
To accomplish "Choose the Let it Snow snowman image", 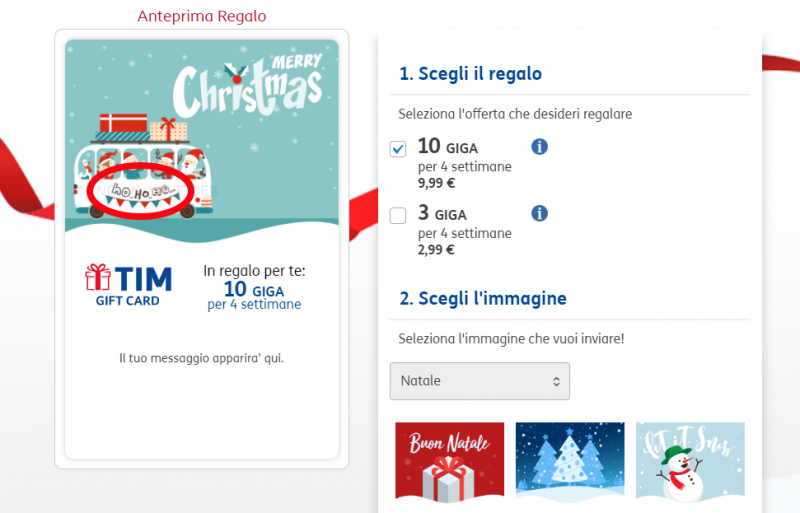I will 690,461.
